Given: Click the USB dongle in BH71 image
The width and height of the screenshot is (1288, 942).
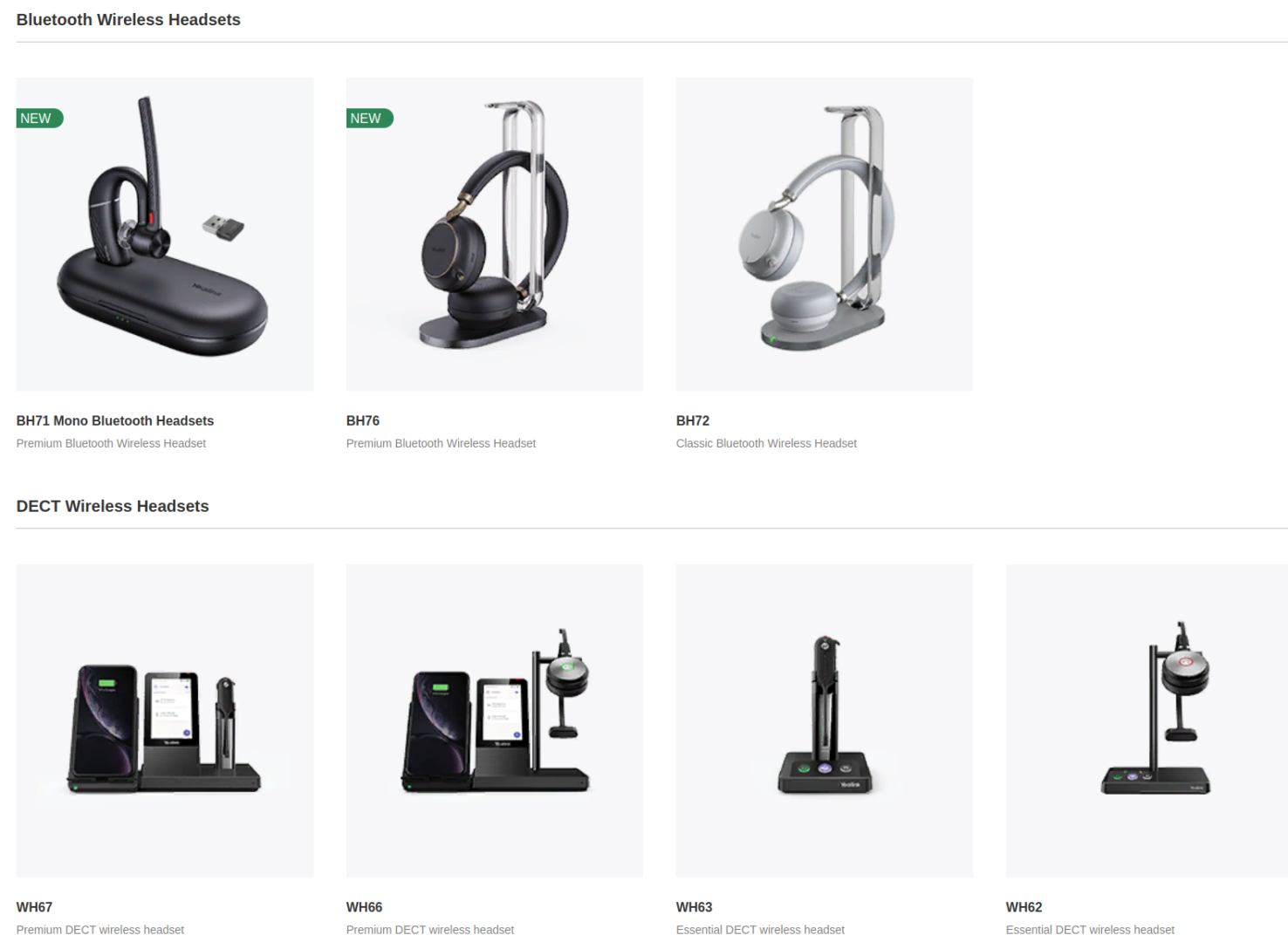Looking at the screenshot, I should 223,228.
